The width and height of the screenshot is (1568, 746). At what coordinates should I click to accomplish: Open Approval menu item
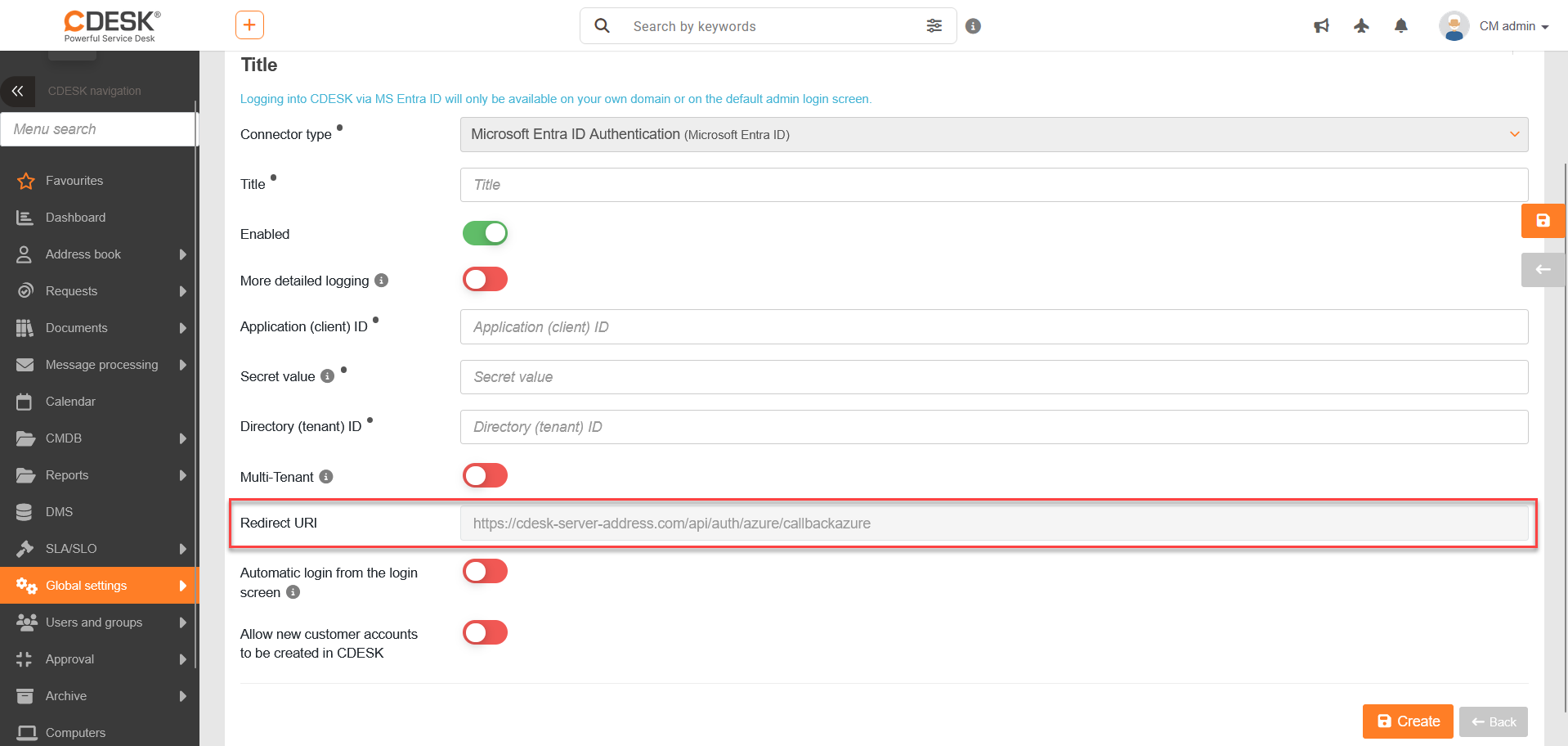pos(98,659)
